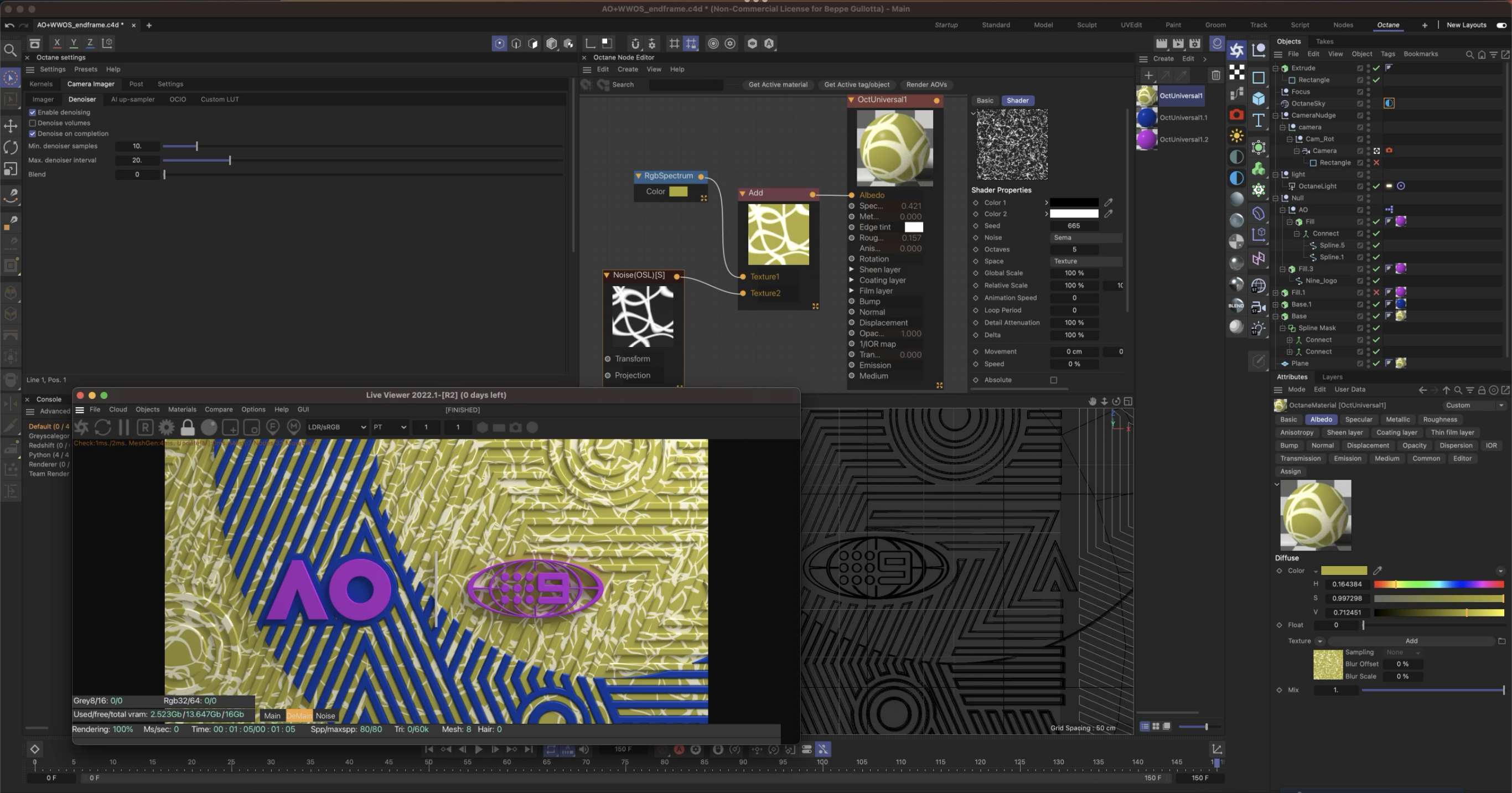Toggle the Absolute checkbox in Shader Properties
The width and height of the screenshot is (1512, 793).
(1054, 380)
